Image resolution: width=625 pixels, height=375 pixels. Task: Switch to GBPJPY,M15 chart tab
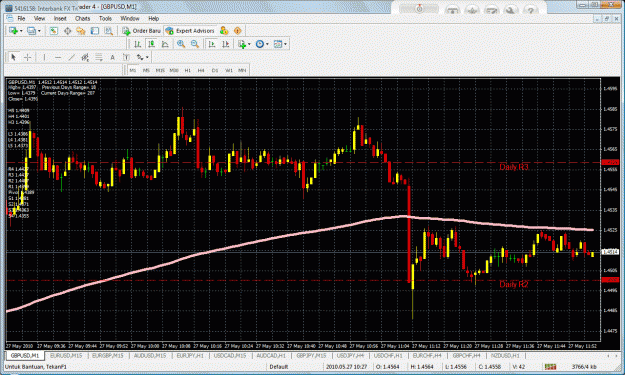[311, 355]
